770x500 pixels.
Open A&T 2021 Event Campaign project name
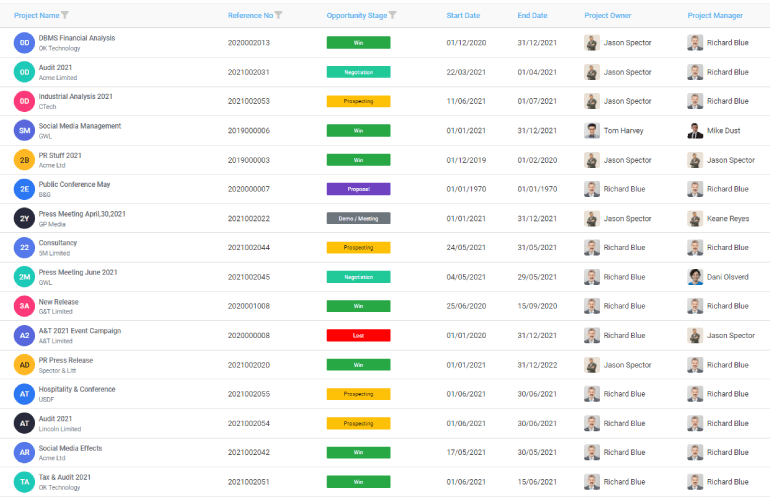pos(80,331)
